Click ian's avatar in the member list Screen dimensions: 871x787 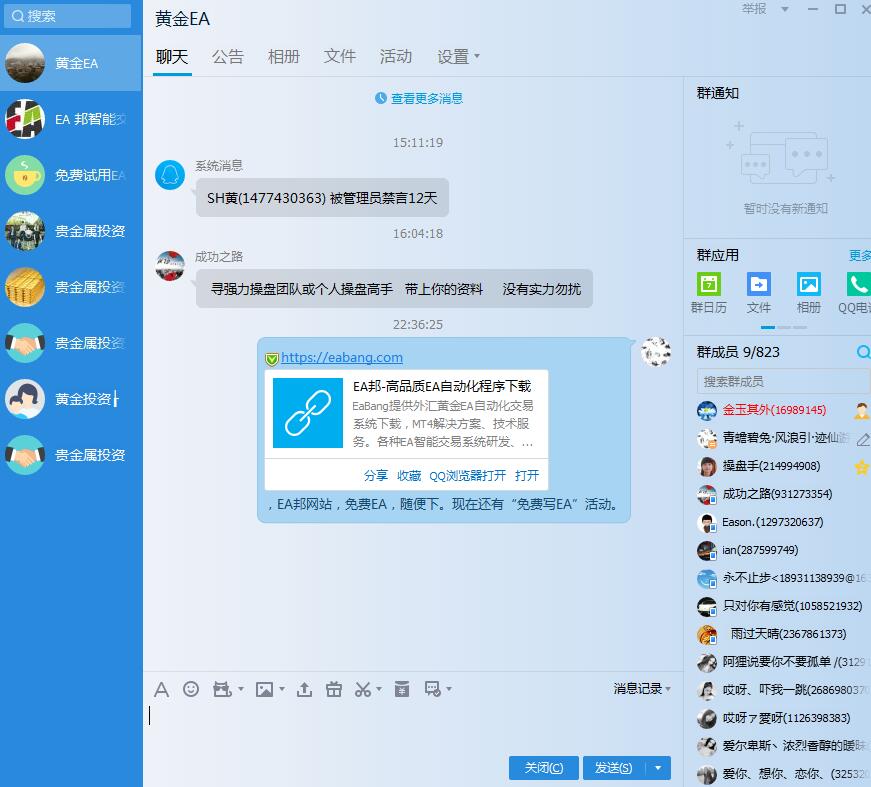click(x=707, y=550)
